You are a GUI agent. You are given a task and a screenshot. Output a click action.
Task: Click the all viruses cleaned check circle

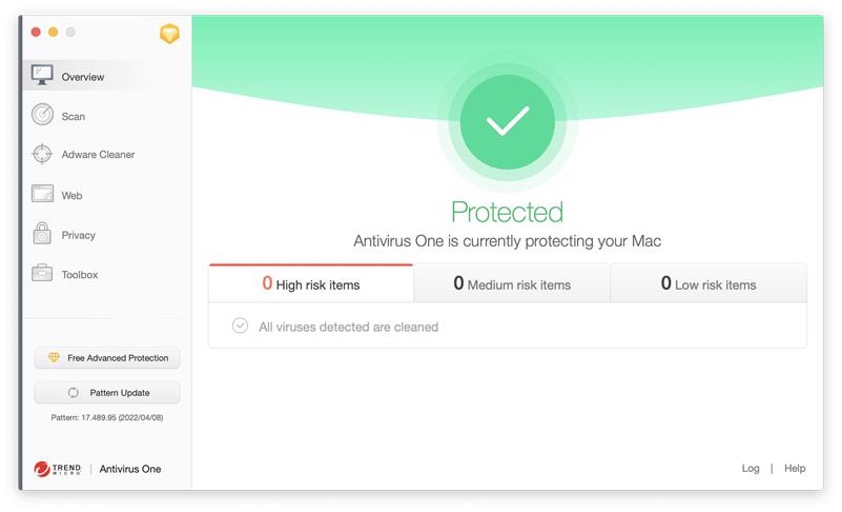tap(240, 326)
